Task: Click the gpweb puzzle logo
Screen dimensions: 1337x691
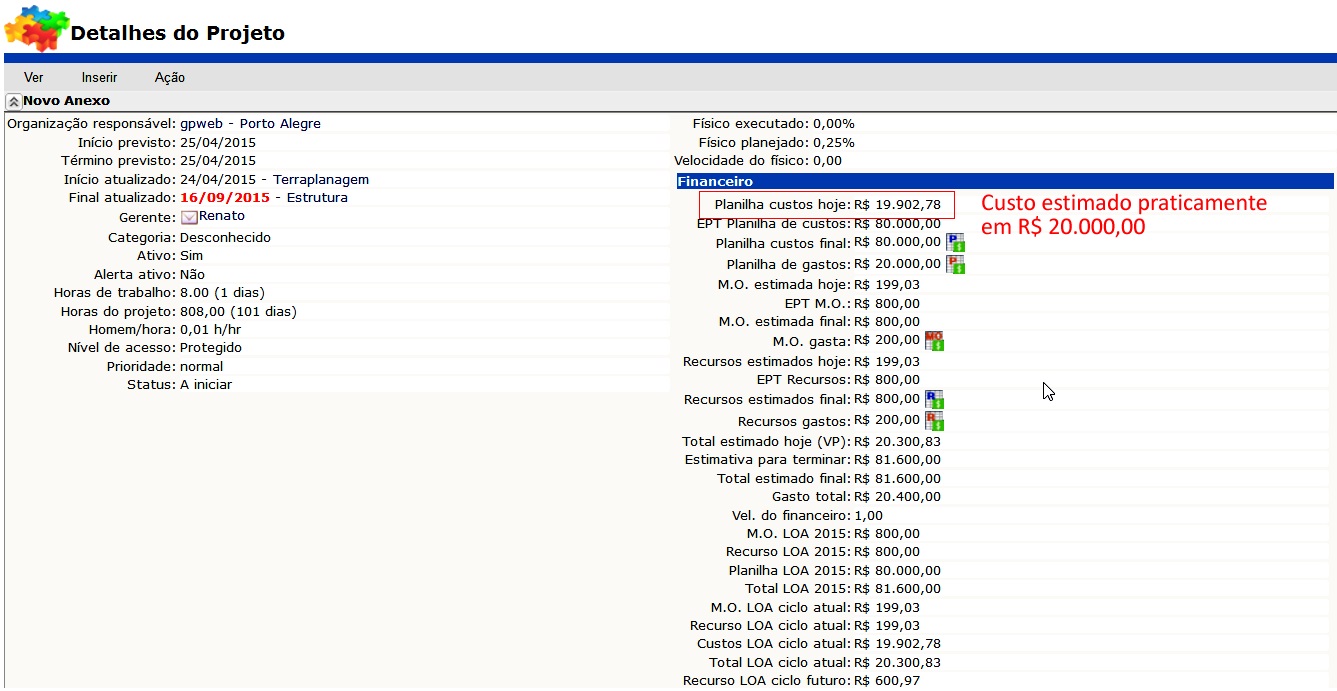Action: point(35,28)
